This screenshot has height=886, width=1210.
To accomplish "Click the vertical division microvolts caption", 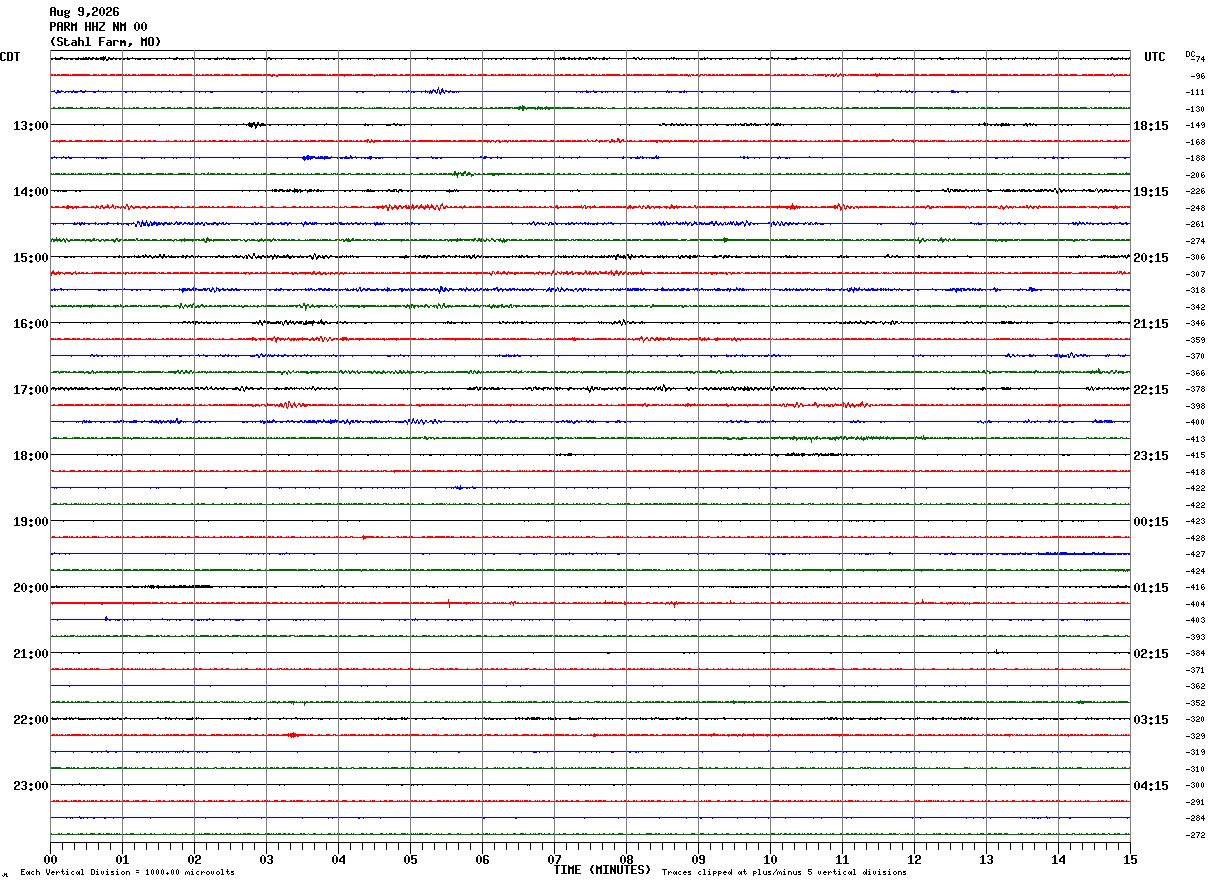I will 127,873.
